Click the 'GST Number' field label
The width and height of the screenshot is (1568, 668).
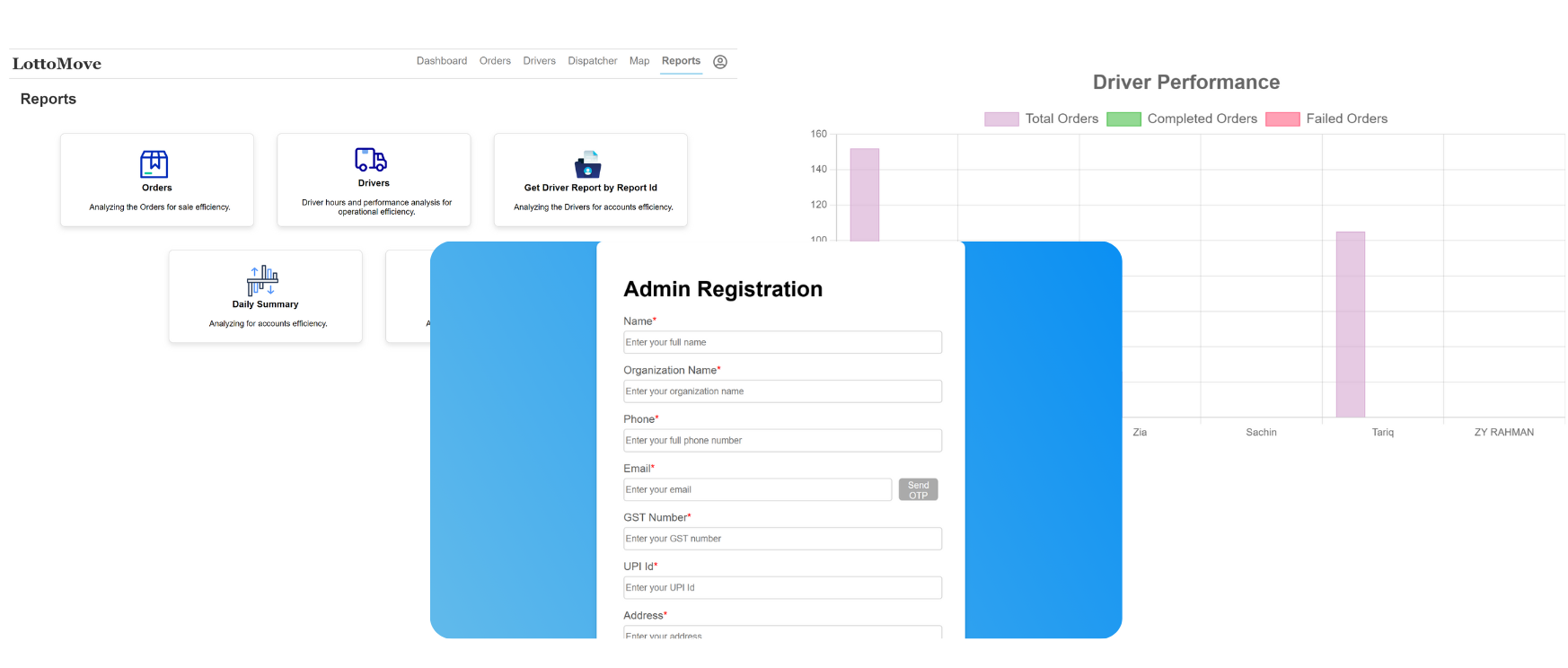(x=656, y=518)
